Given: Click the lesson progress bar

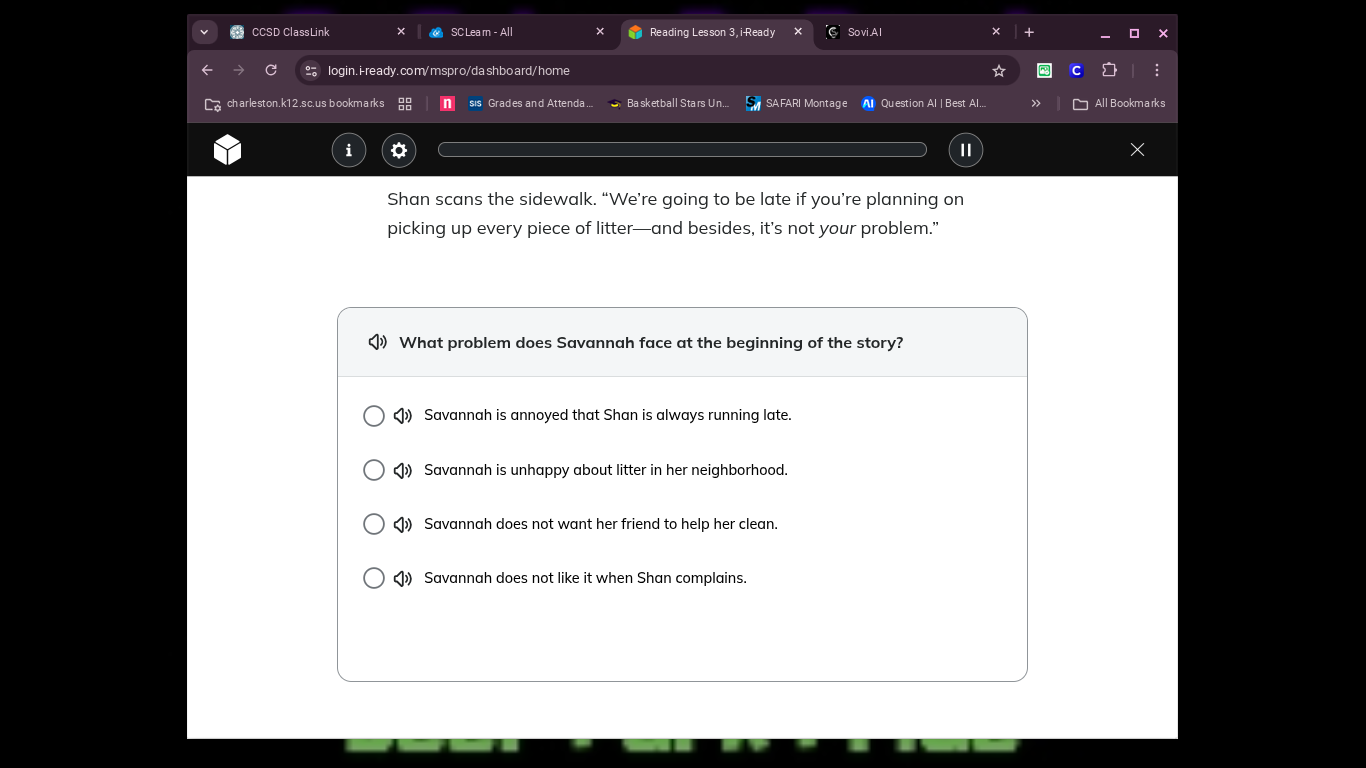Looking at the screenshot, I should coord(682,150).
